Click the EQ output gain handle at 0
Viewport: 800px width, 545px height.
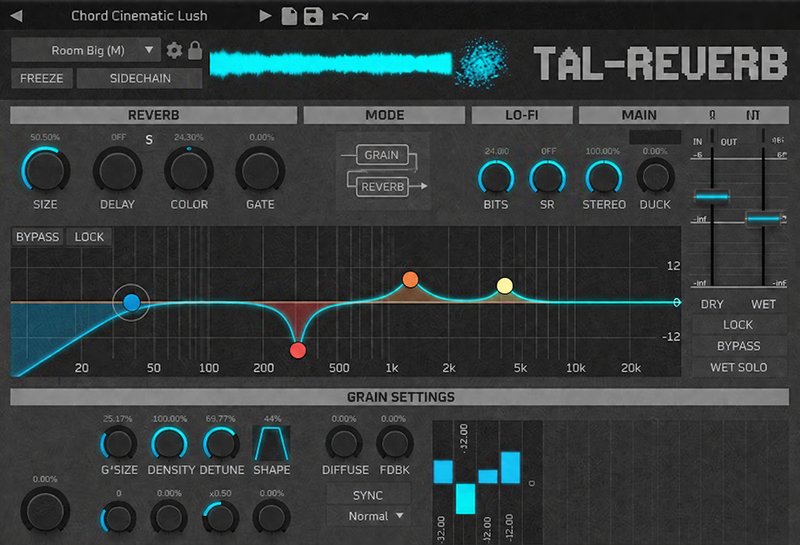coord(677,303)
